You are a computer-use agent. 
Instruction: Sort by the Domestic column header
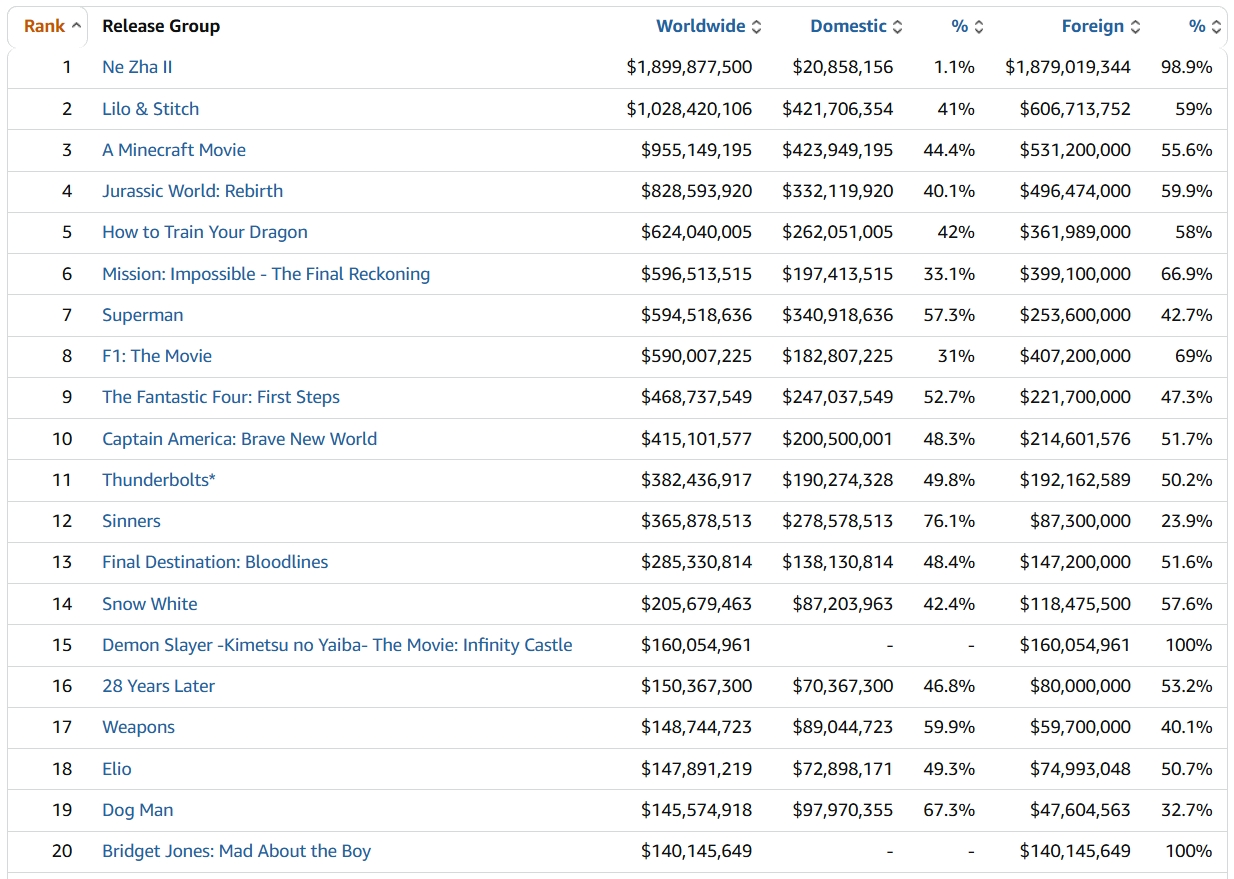pyautogui.click(x=848, y=27)
